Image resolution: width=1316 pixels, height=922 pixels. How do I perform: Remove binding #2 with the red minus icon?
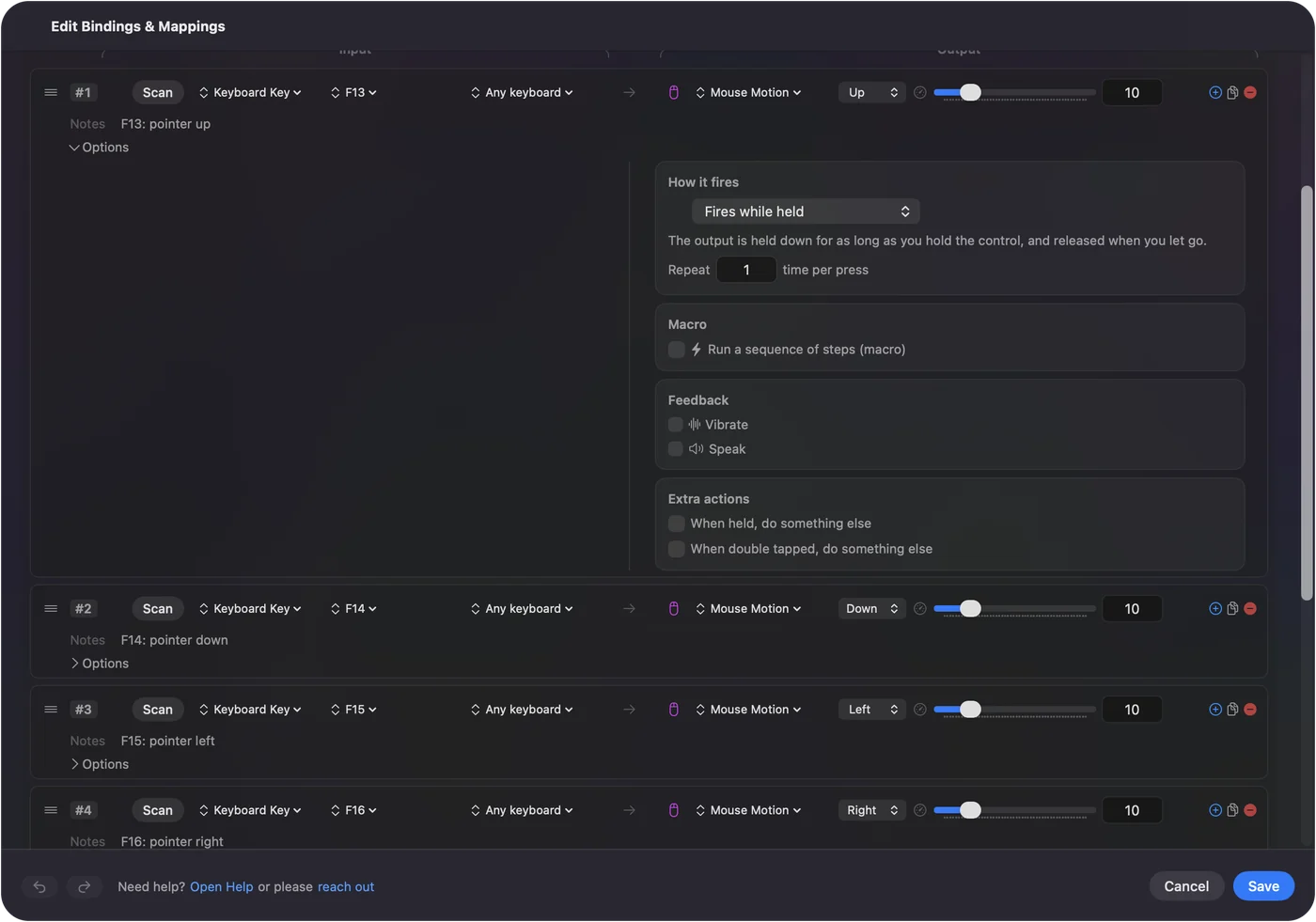1250,608
